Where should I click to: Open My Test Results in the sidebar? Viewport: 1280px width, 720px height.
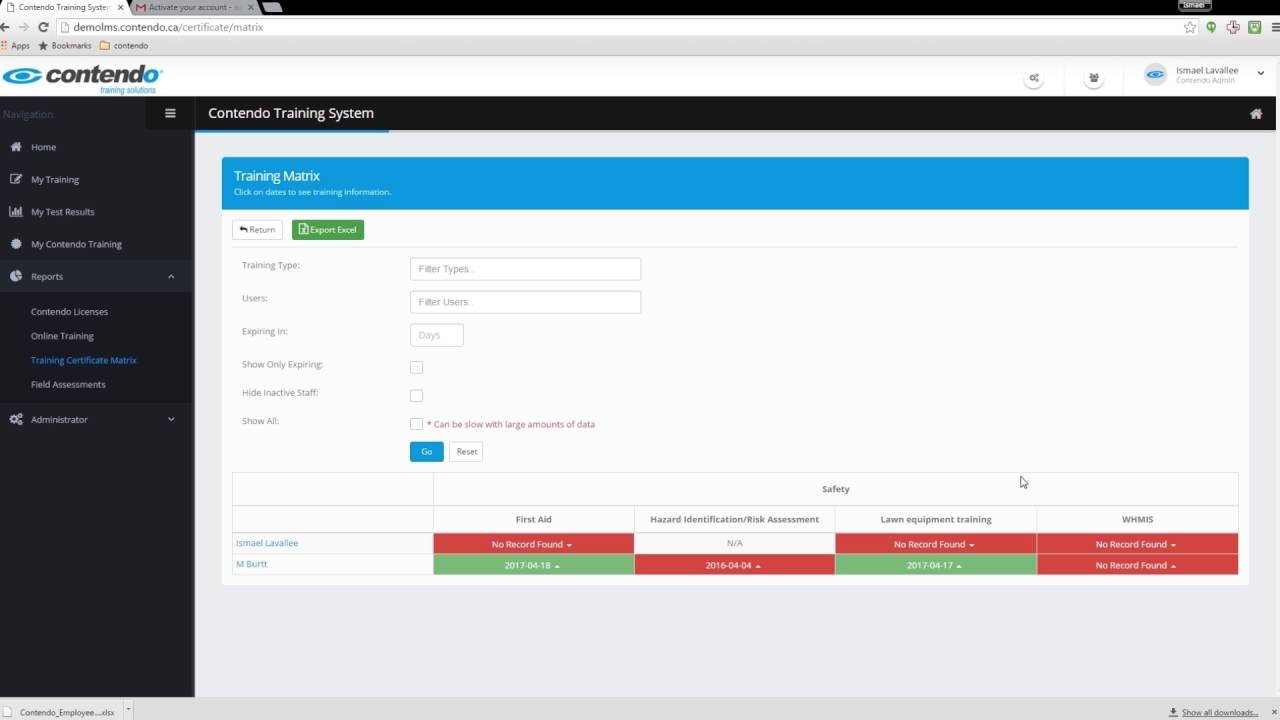pyautogui.click(x=62, y=212)
